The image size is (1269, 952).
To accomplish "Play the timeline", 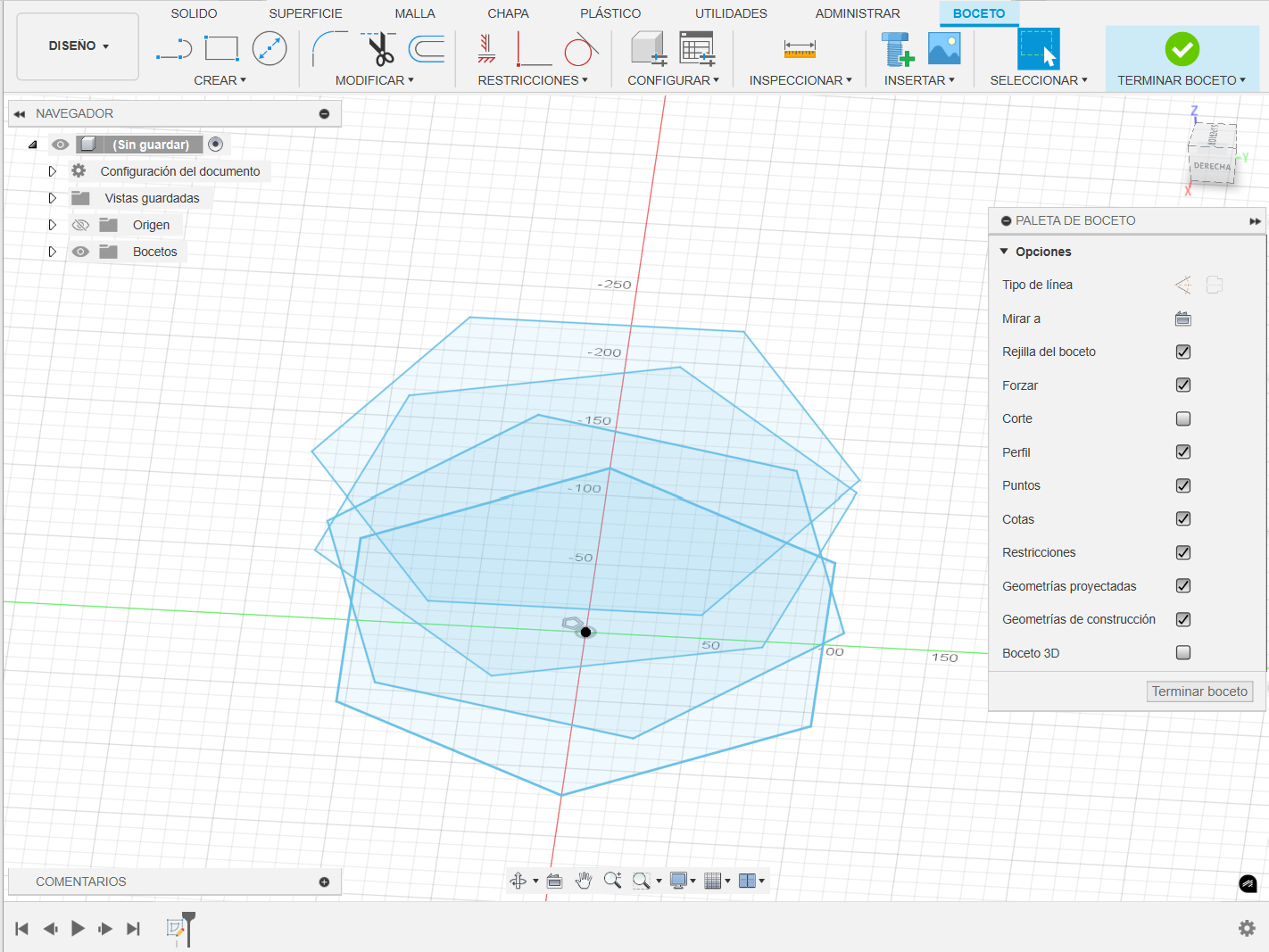I will pyautogui.click(x=78, y=929).
